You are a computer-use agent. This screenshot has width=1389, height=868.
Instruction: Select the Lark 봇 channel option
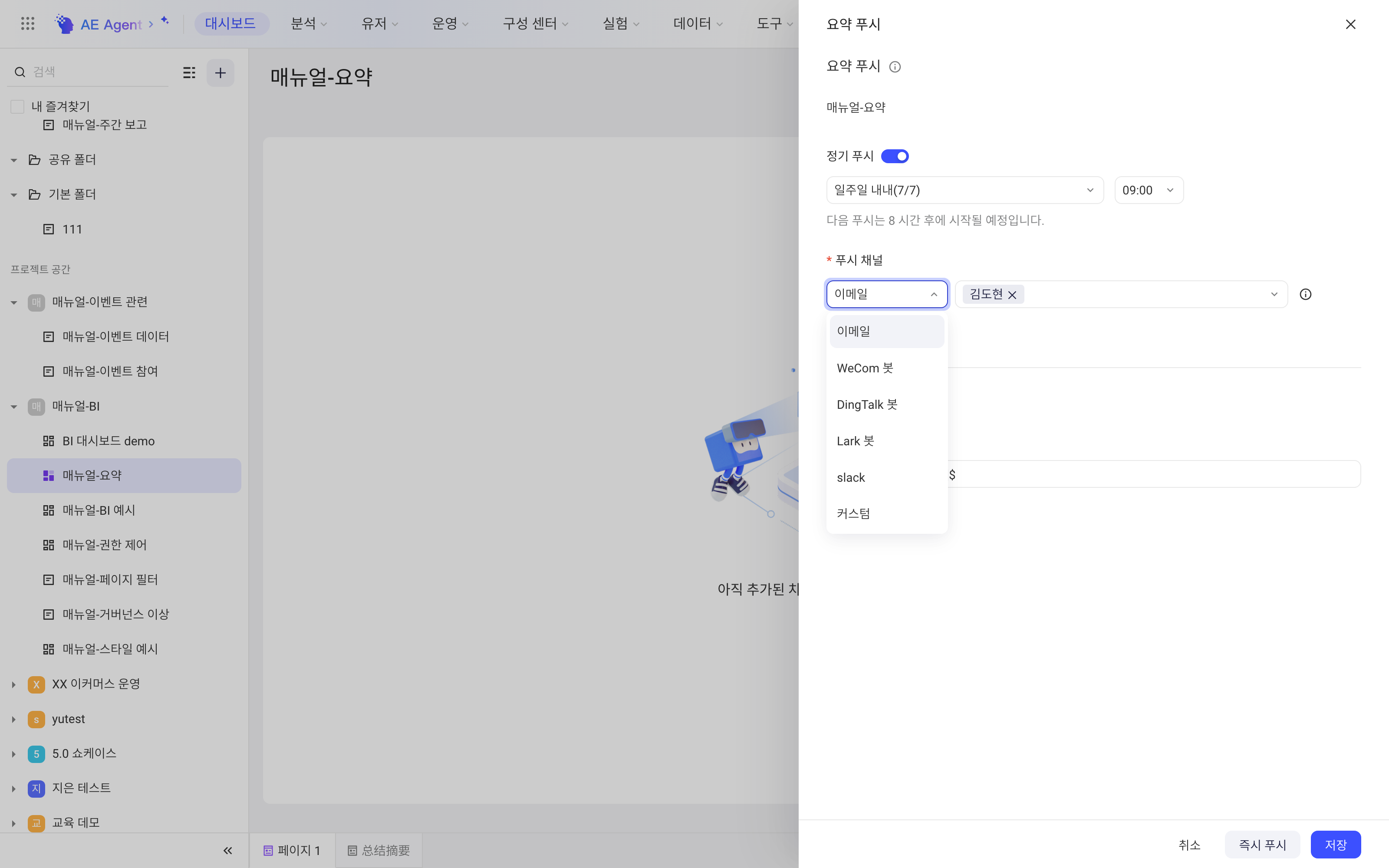pos(887,441)
